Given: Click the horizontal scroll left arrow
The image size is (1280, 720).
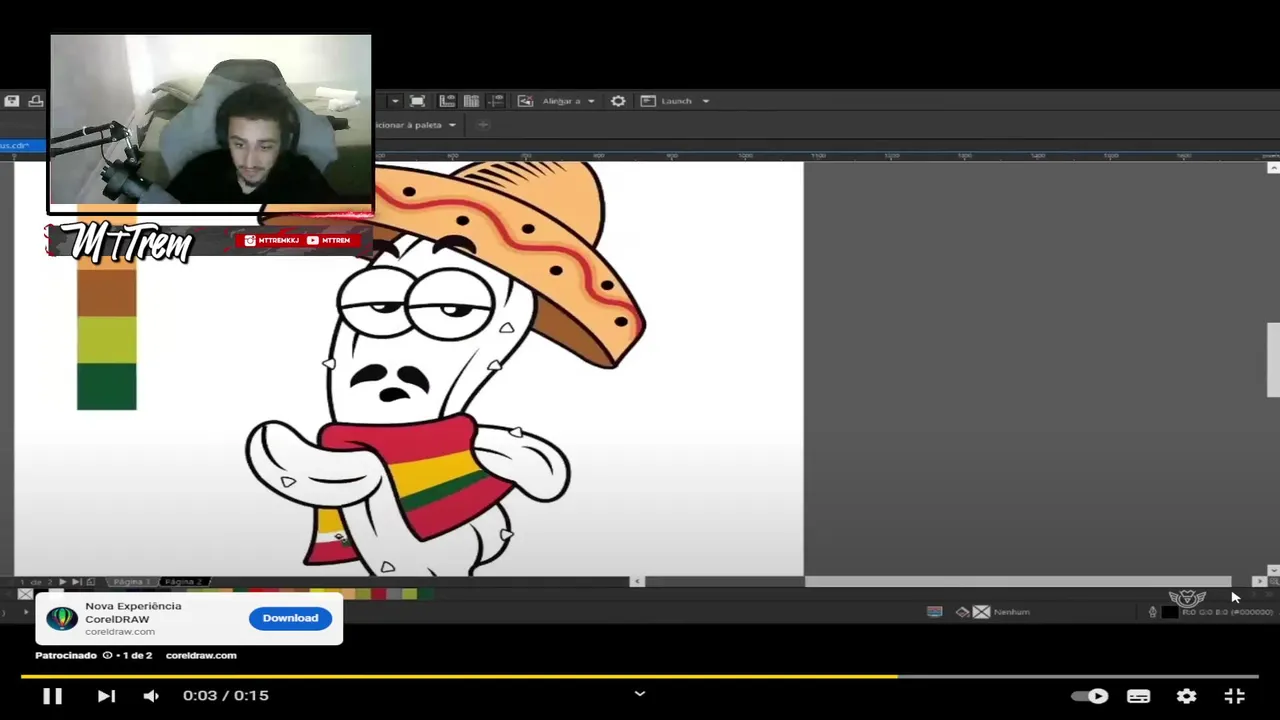Looking at the screenshot, I should click(x=637, y=581).
